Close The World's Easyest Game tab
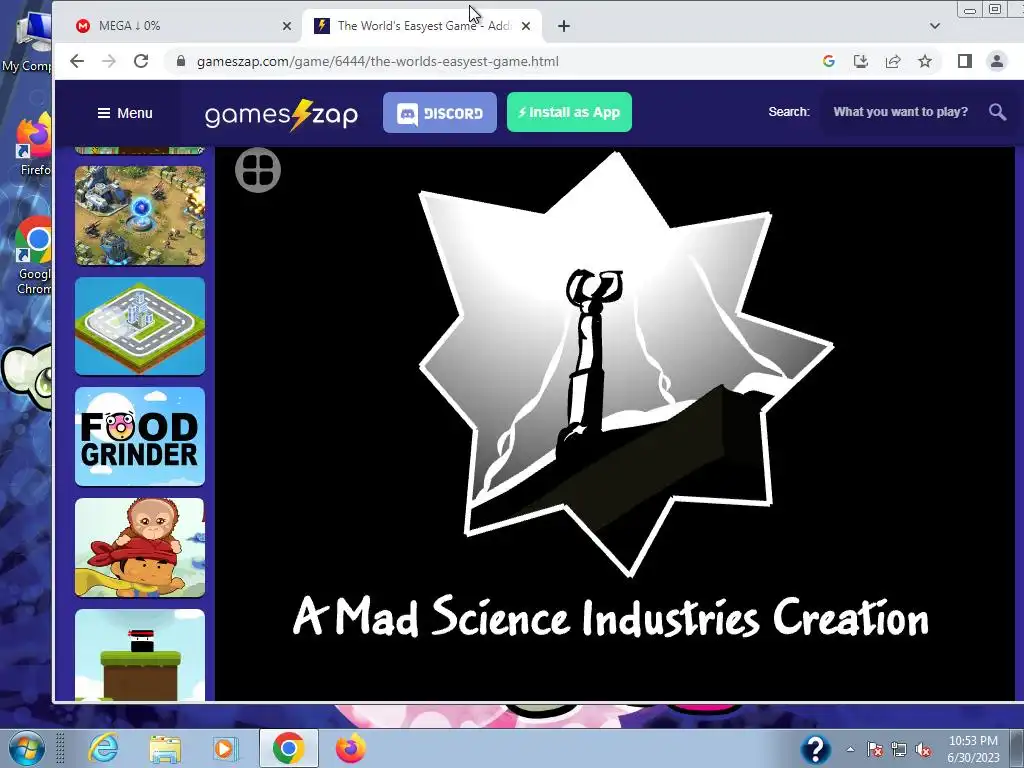The width and height of the screenshot is (1024, 768). [x=526, y=26]
